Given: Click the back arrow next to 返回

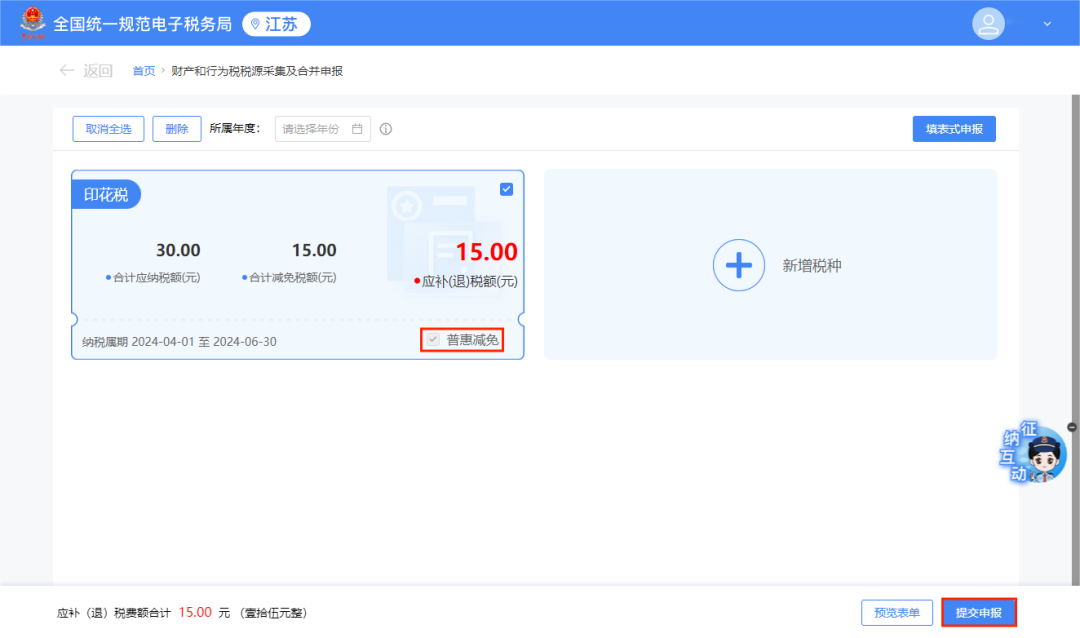Looking at the screenshot, I should coord(66,70).
